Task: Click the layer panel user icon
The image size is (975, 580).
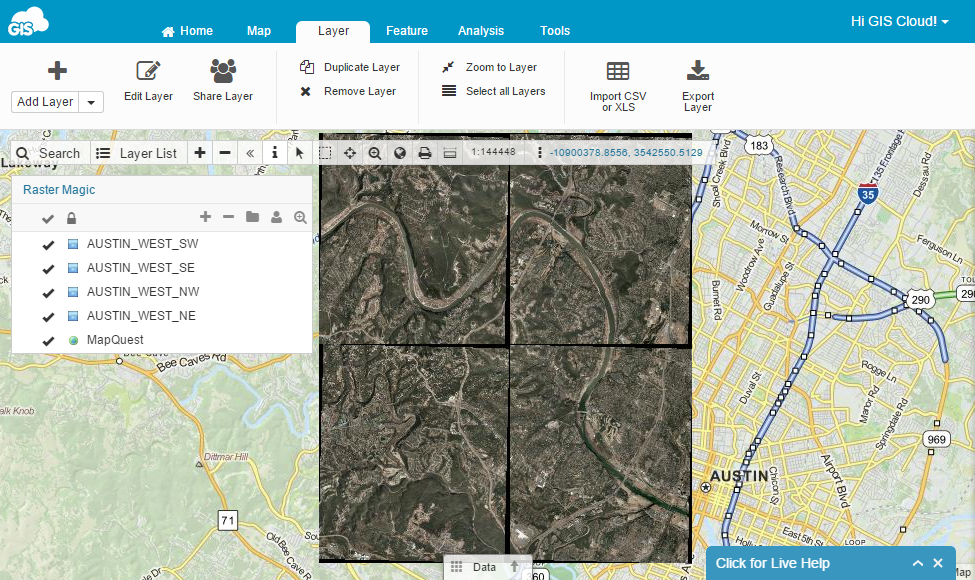Action: click(276, 217)
